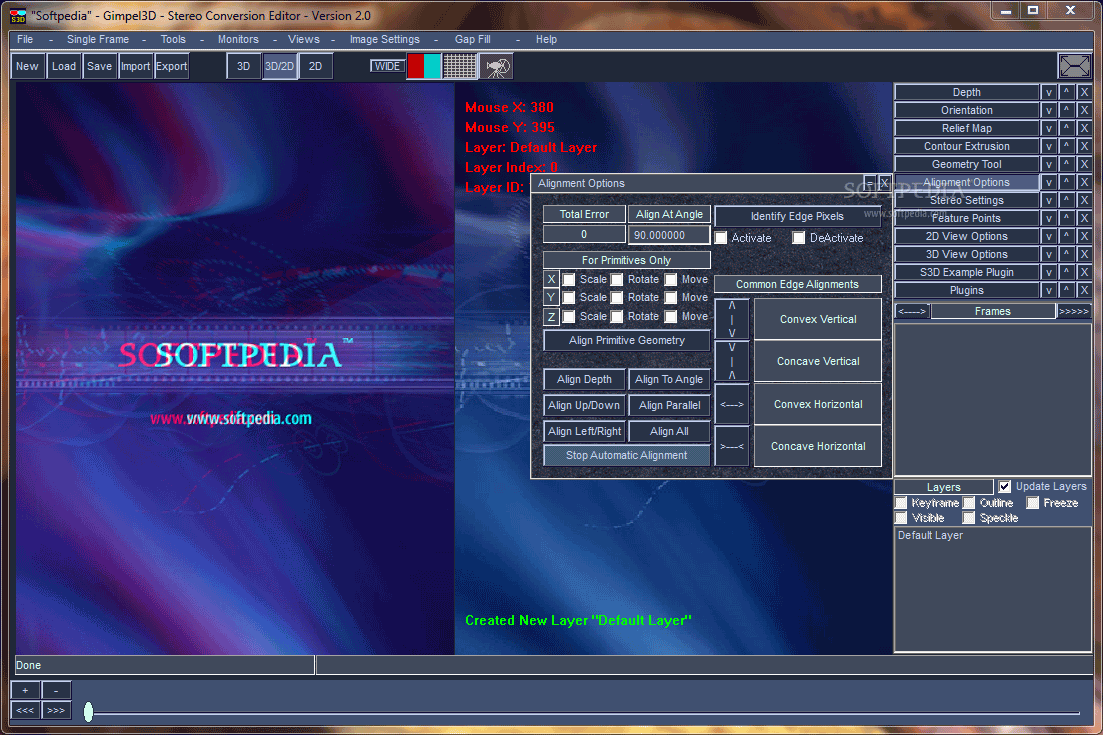
Task: Click the <---> convex horizontal arrow icon
Action: (x=732, y=404)
